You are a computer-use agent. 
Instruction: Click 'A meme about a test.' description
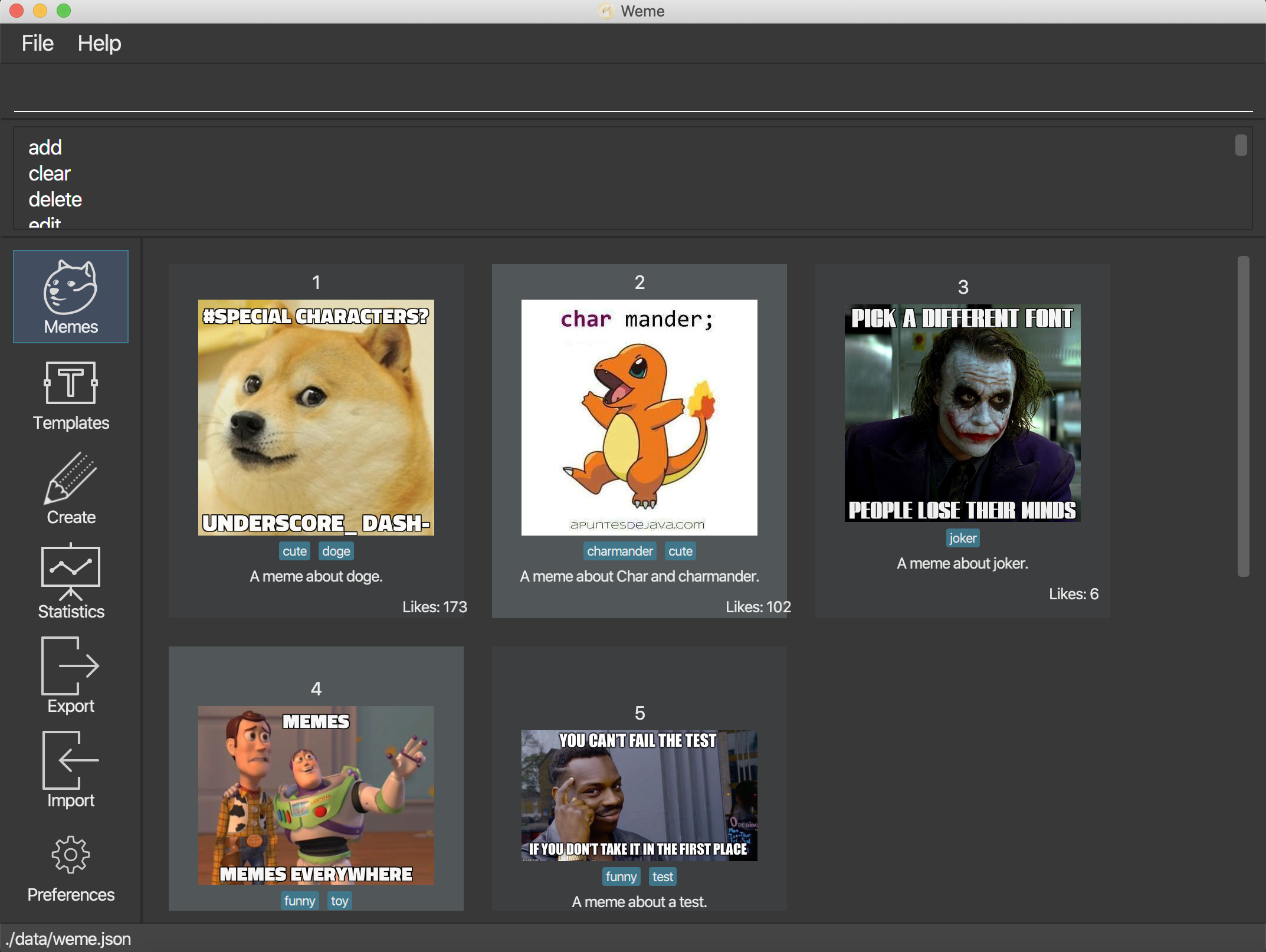pos(639,902)
